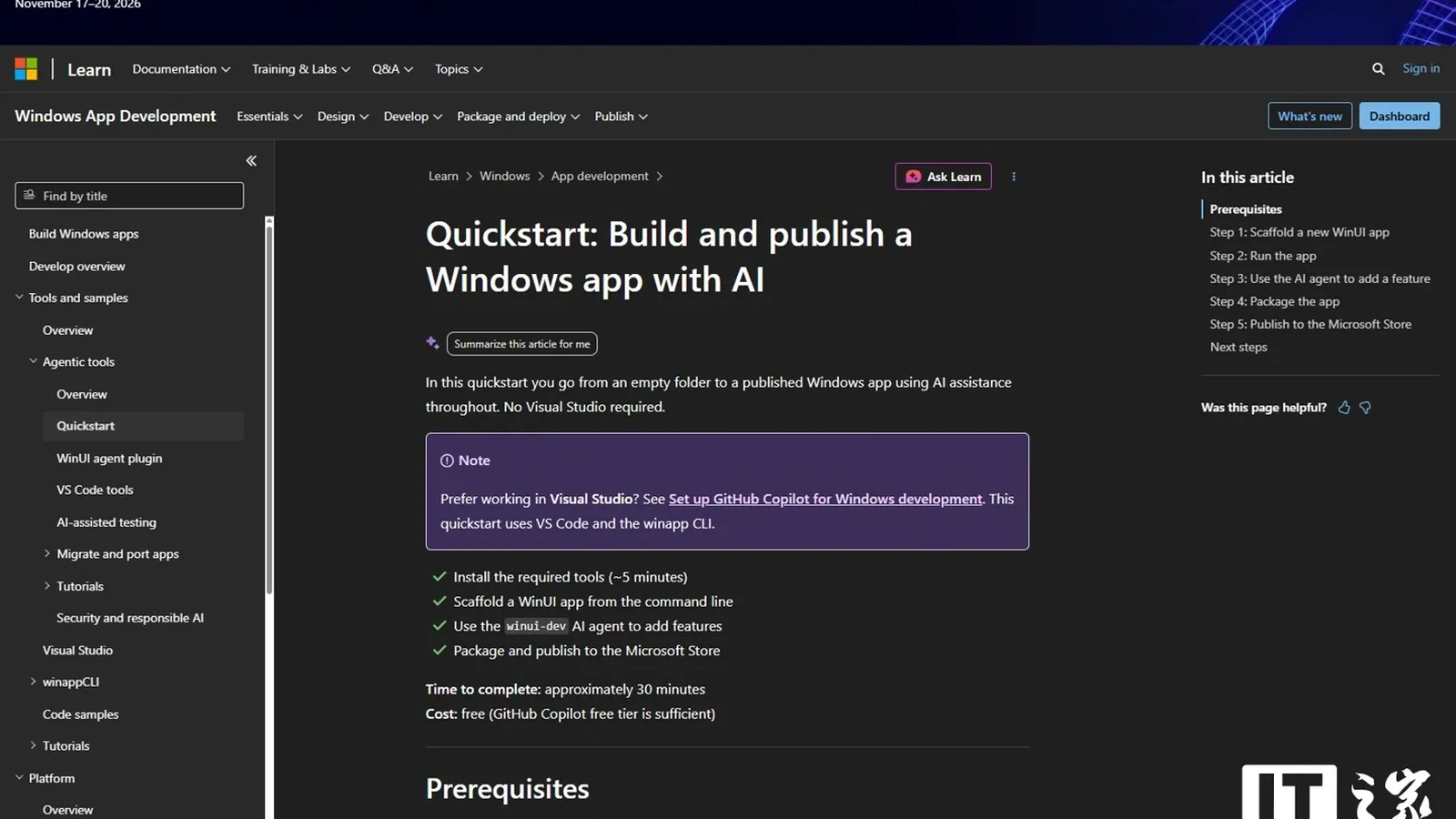Open AI-assisted testing page

point(106,522)
